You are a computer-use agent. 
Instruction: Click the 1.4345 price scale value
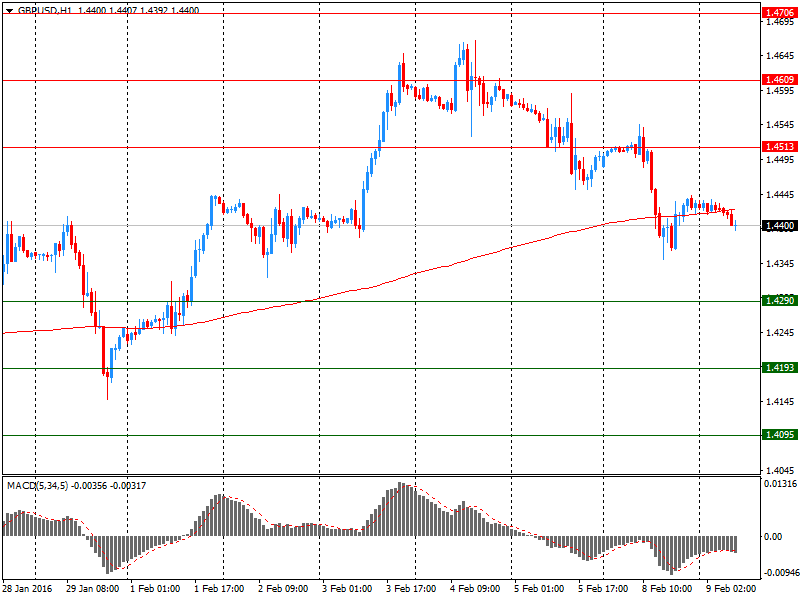coord(780,263)
